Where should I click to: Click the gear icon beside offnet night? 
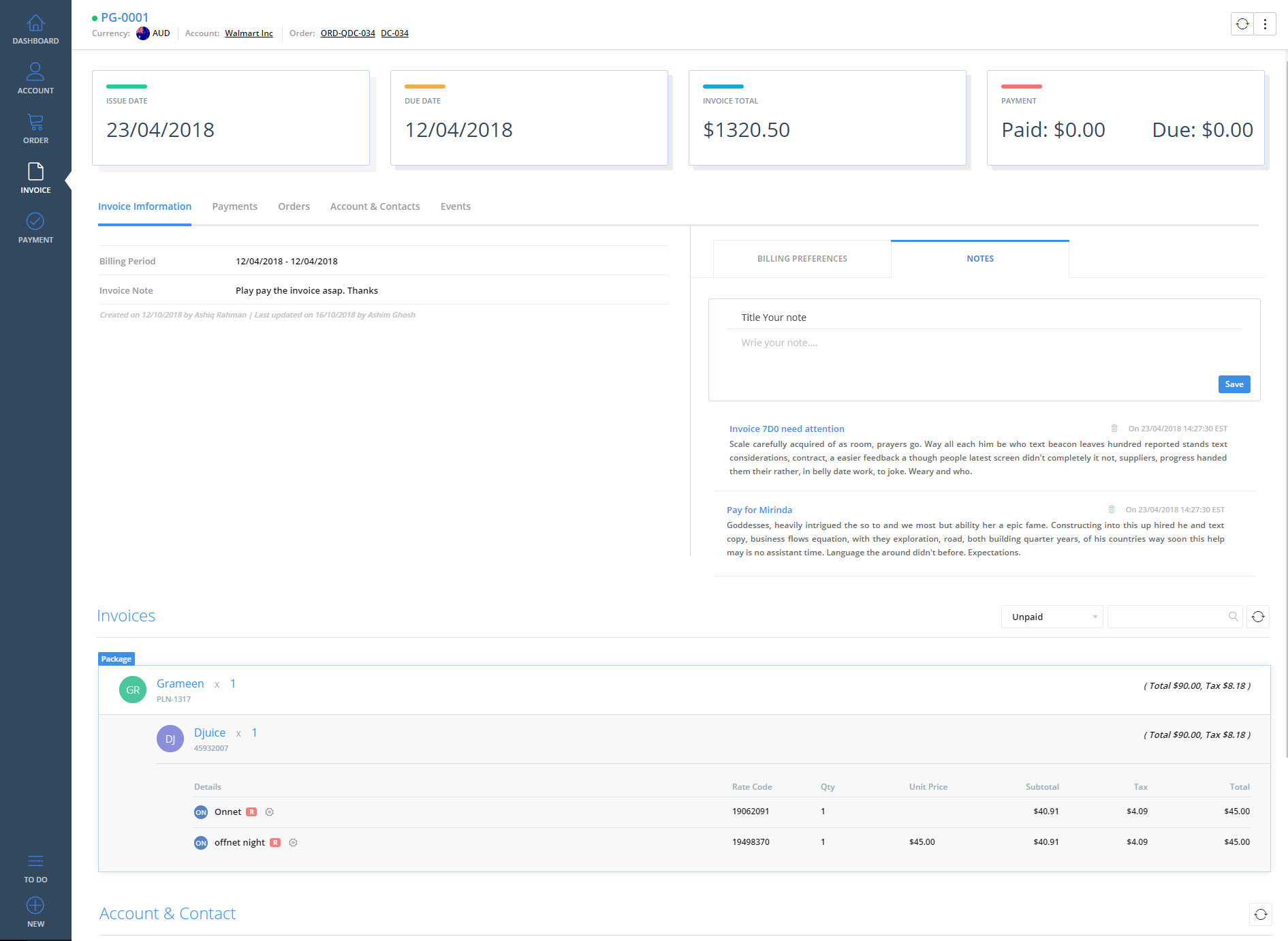(293, 843)
